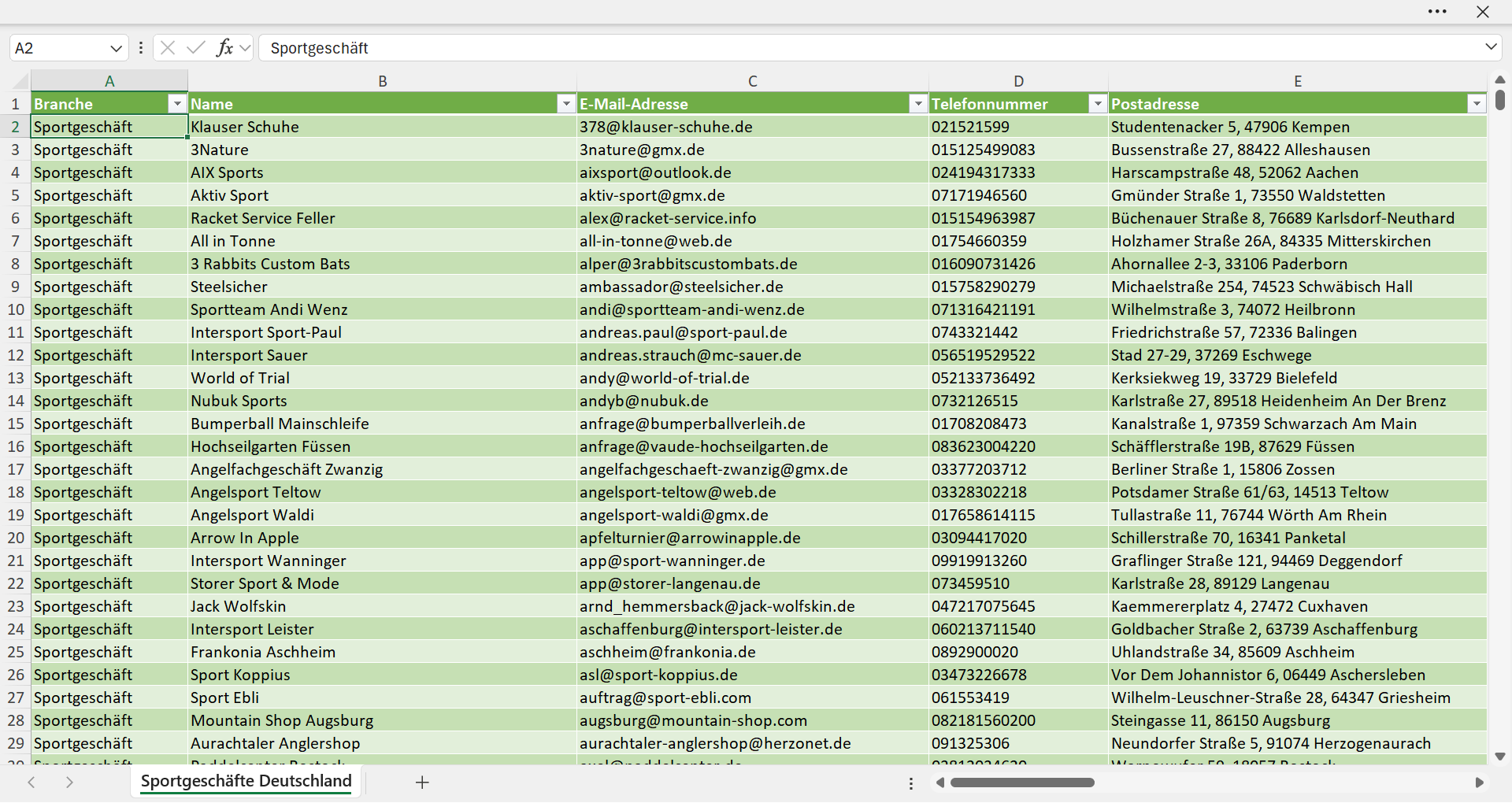Open the Telefonnummer filter dropdown
1512x803 pixels.
click(1098, 104)
